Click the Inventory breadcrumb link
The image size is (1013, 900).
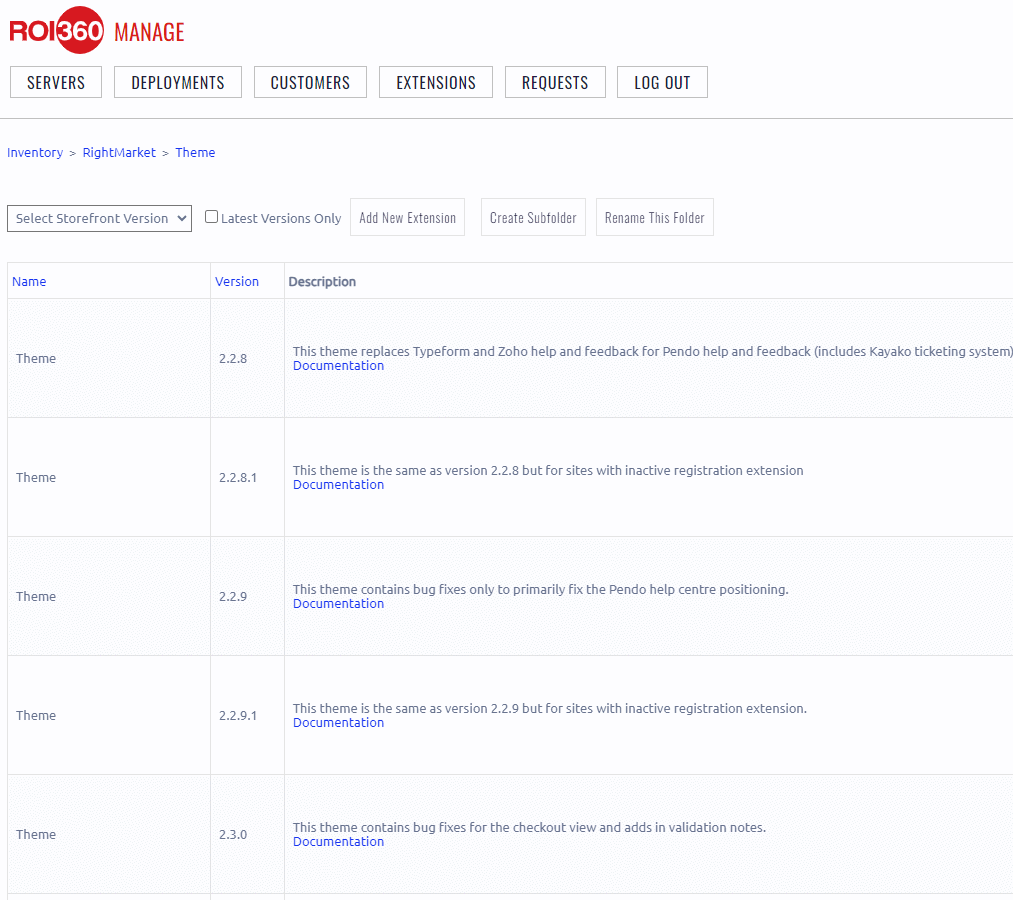click(x=35, y=153)
